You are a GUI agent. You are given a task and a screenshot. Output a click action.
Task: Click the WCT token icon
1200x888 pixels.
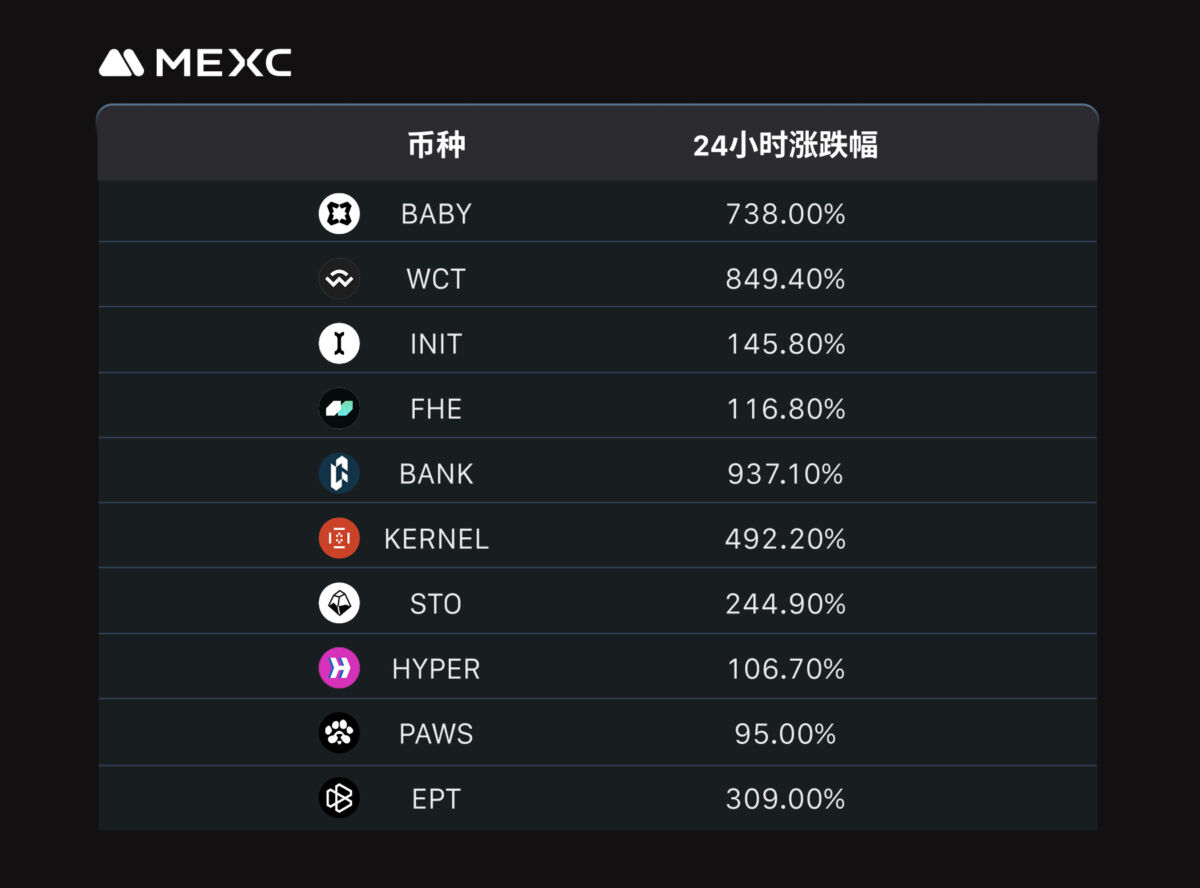point(339,278)
